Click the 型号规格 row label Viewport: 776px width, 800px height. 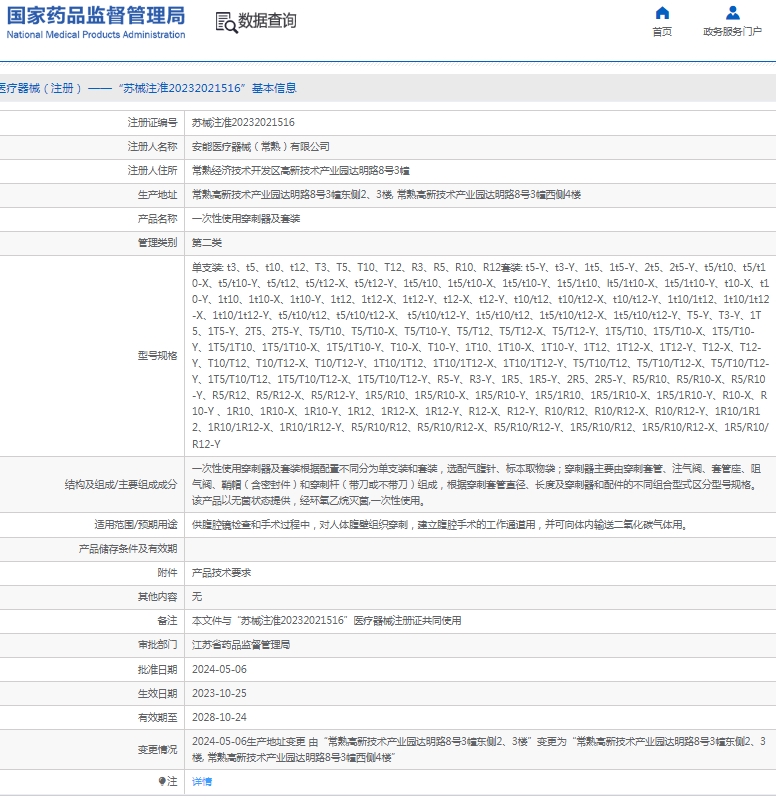157,356
